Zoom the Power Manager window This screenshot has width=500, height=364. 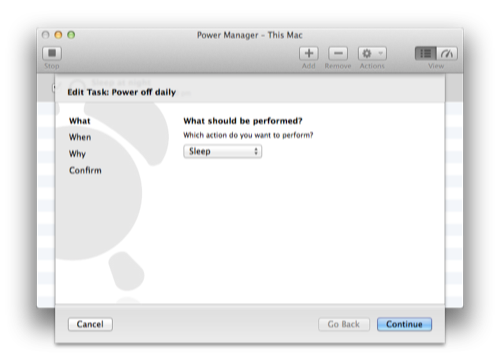[x=71, y=35]
